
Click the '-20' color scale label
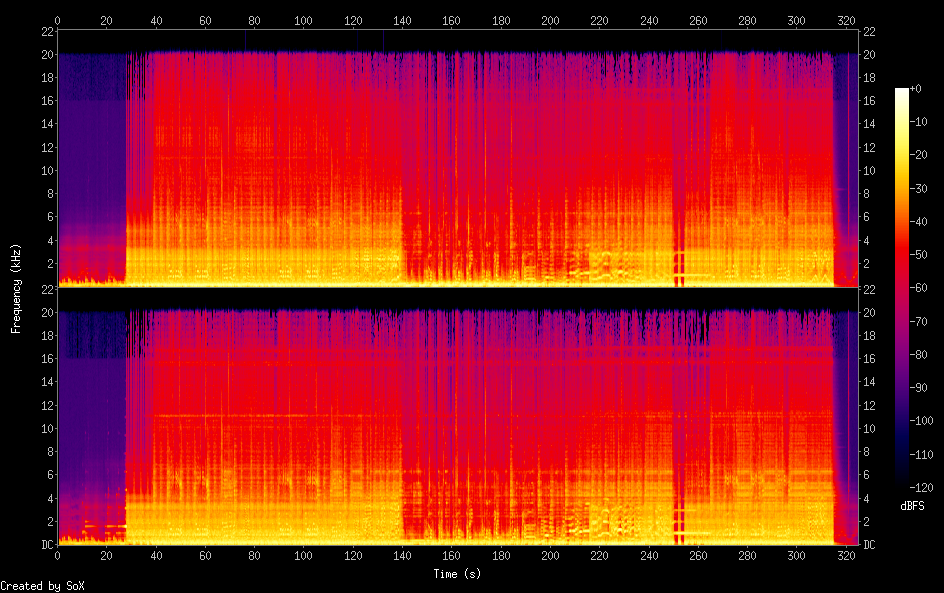[x=919, y=155]
